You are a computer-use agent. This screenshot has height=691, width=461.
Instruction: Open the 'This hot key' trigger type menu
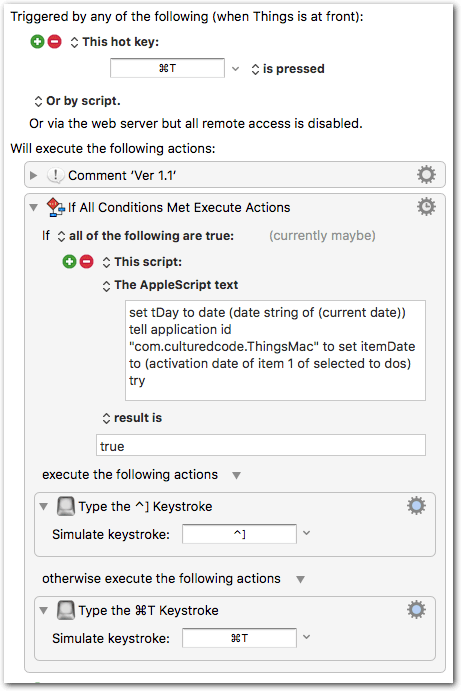click(x=115, y=42)
